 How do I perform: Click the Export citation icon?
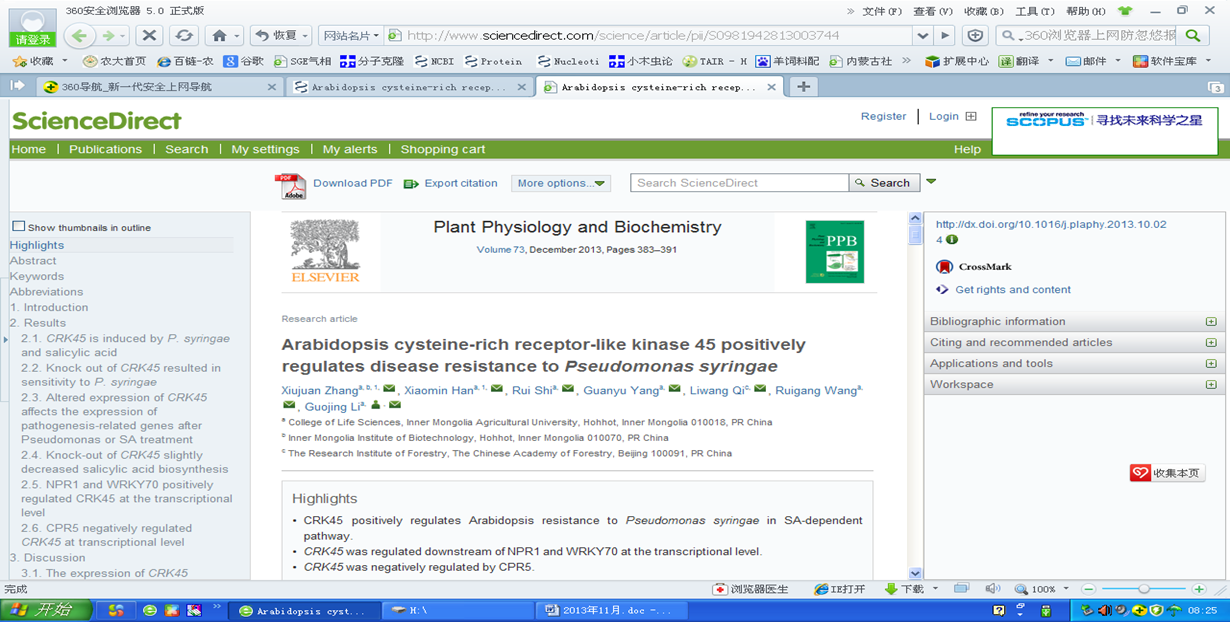click(x=411, y=184)
